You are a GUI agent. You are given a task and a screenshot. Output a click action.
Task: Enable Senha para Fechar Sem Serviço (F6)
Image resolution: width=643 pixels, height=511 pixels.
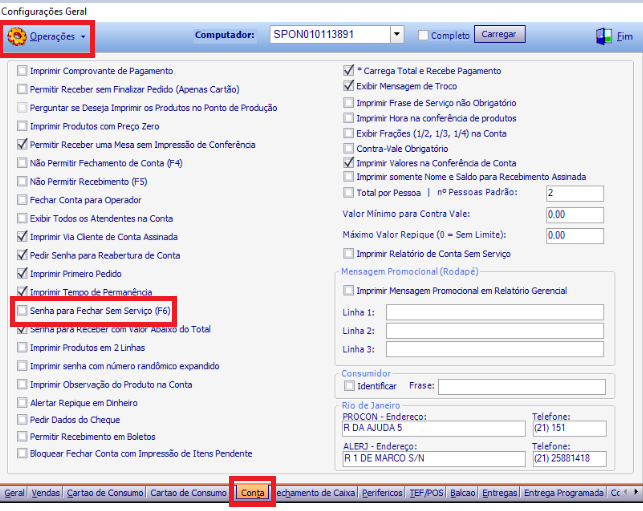(22, 310)
